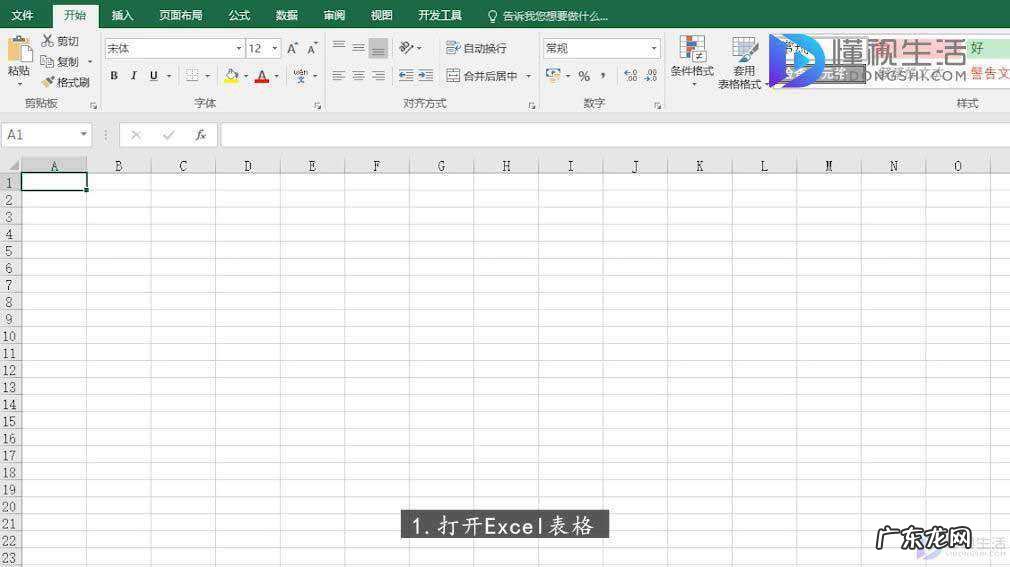Open alignment group dialog launcher

(x=531, y=105)
